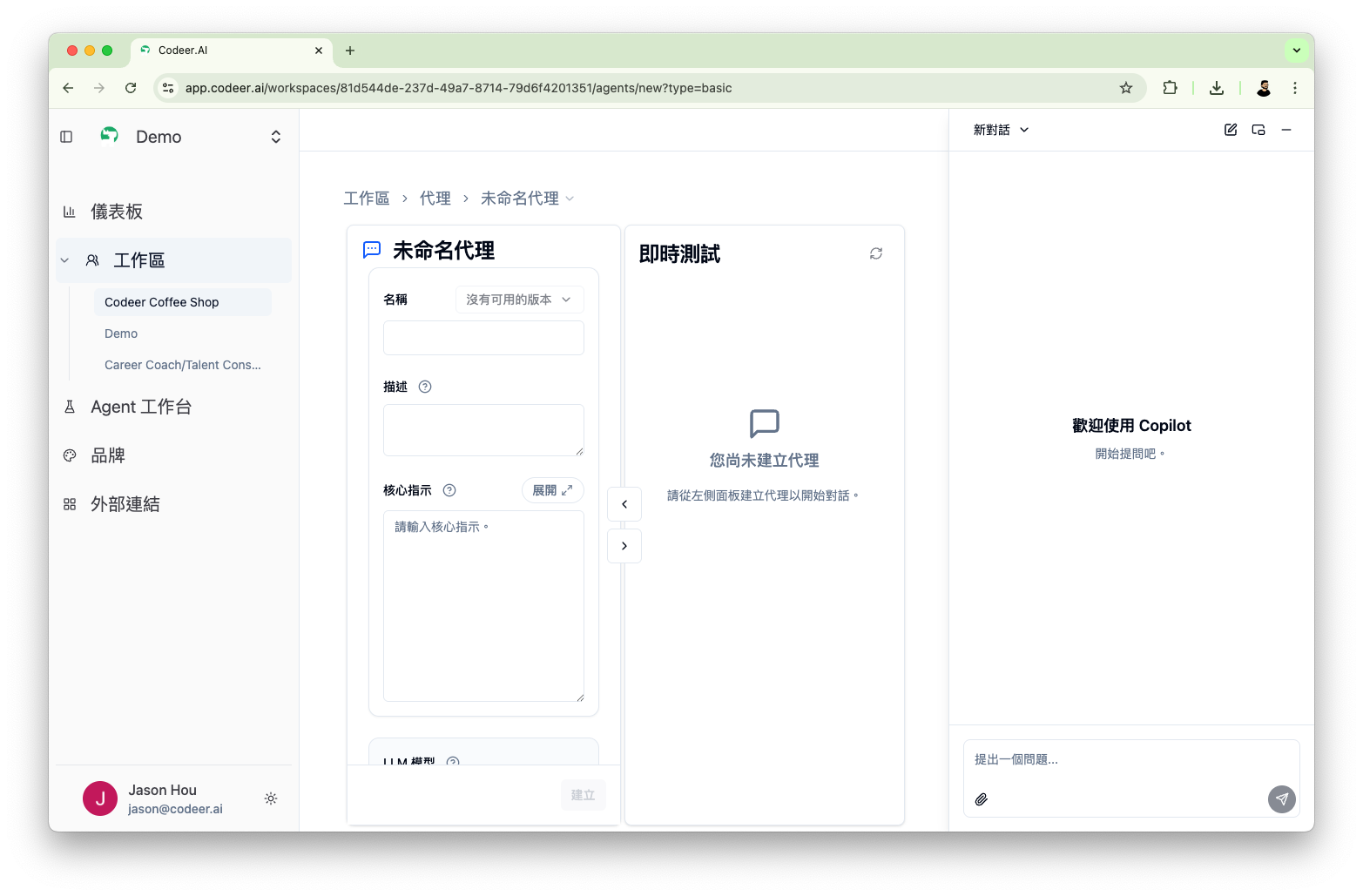Click the 建立 create button
1363x896 pixels.
583,794
